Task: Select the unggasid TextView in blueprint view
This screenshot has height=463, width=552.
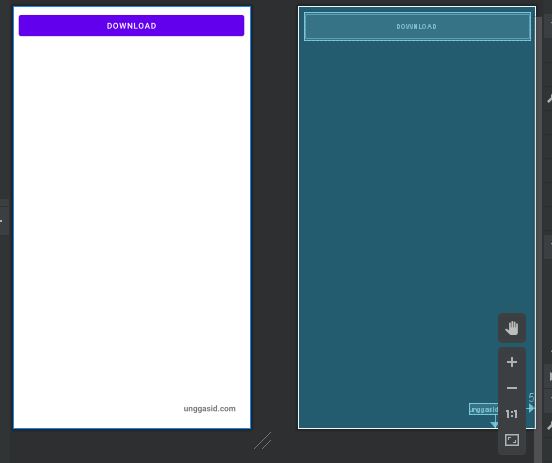Action: pos(484,409)
